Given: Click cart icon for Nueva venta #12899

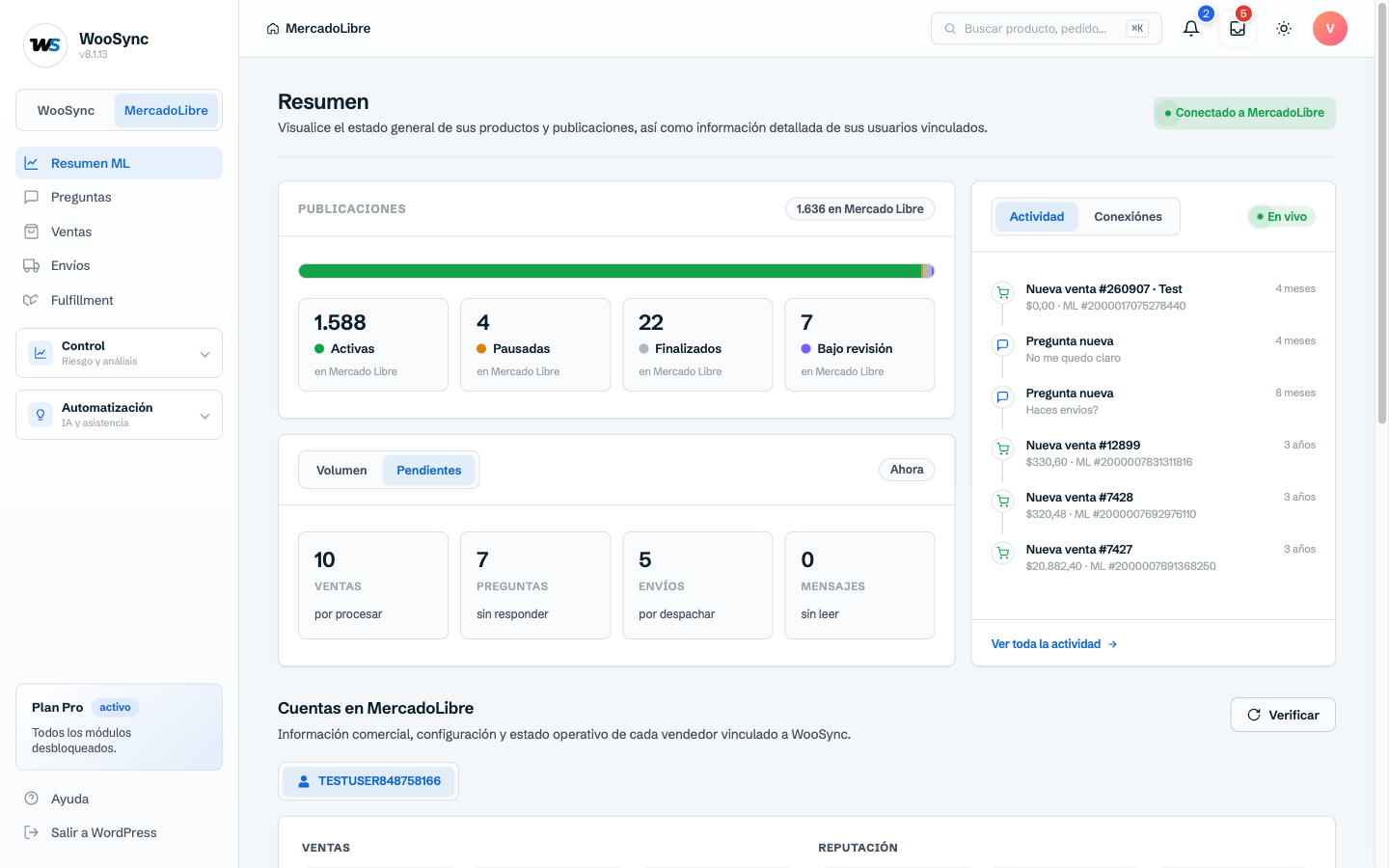Looking at the screenshot, I should click(x=1003, y=448).
